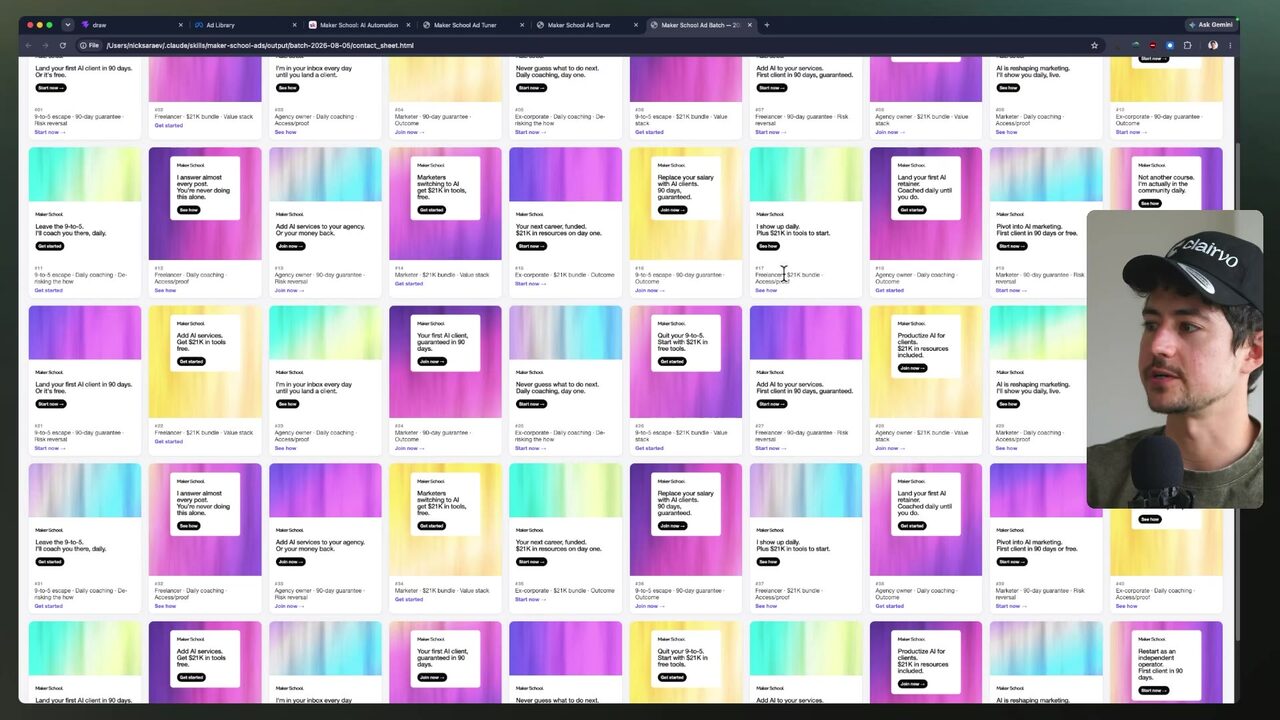Switch to the "draw" tab

pyautogui.click(x=132, y=25)
